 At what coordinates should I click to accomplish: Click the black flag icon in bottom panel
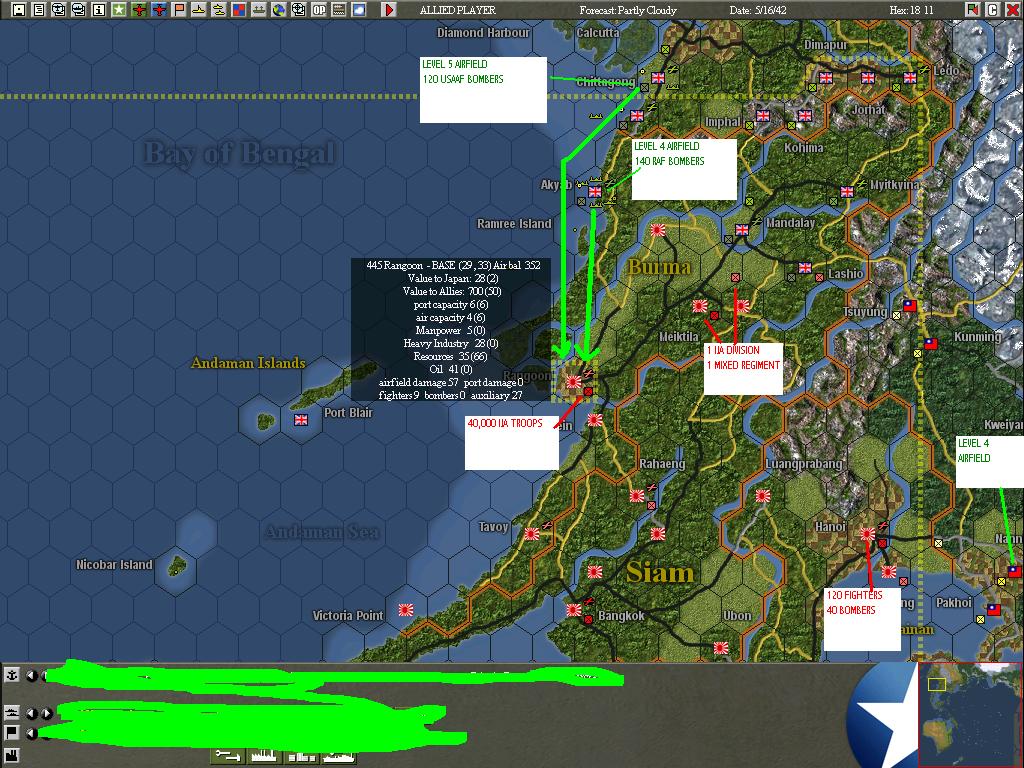[12, 733]
